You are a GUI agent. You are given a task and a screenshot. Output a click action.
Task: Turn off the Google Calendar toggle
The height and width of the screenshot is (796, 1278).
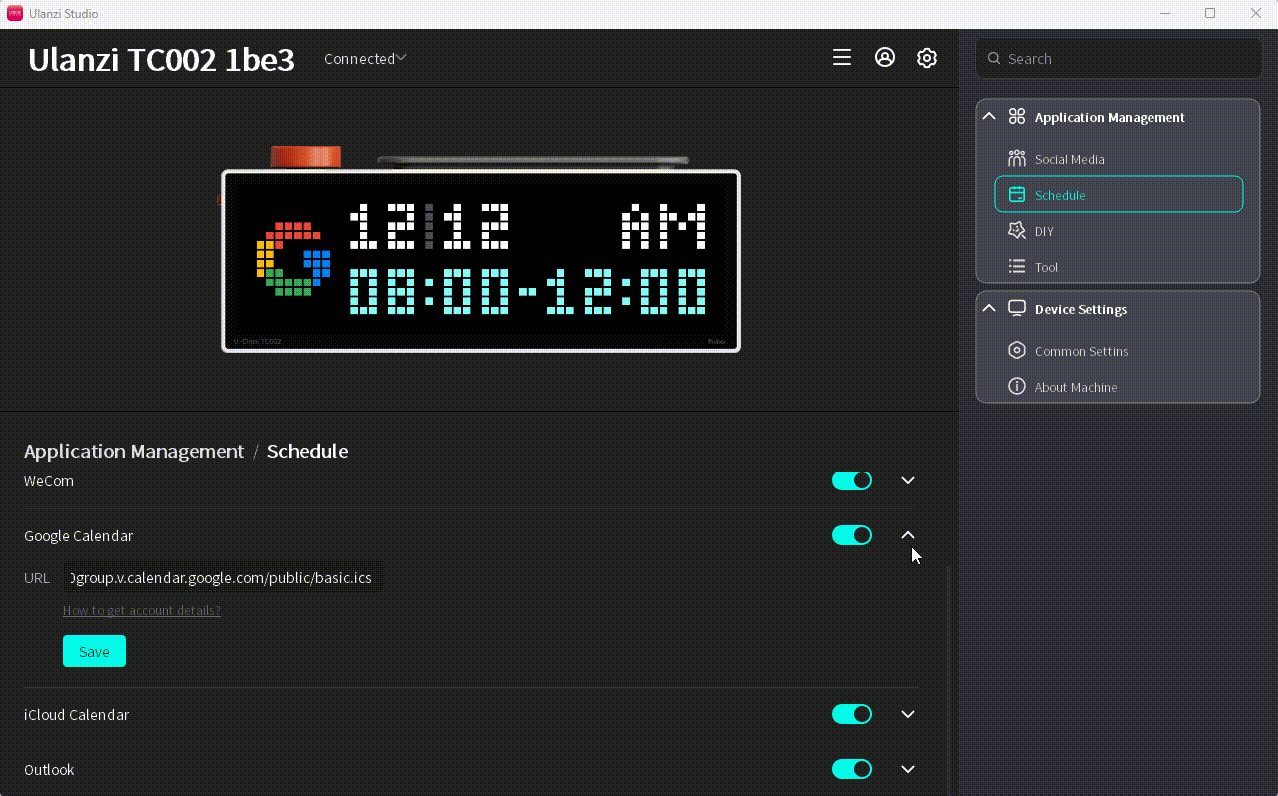tap(852, 535)
